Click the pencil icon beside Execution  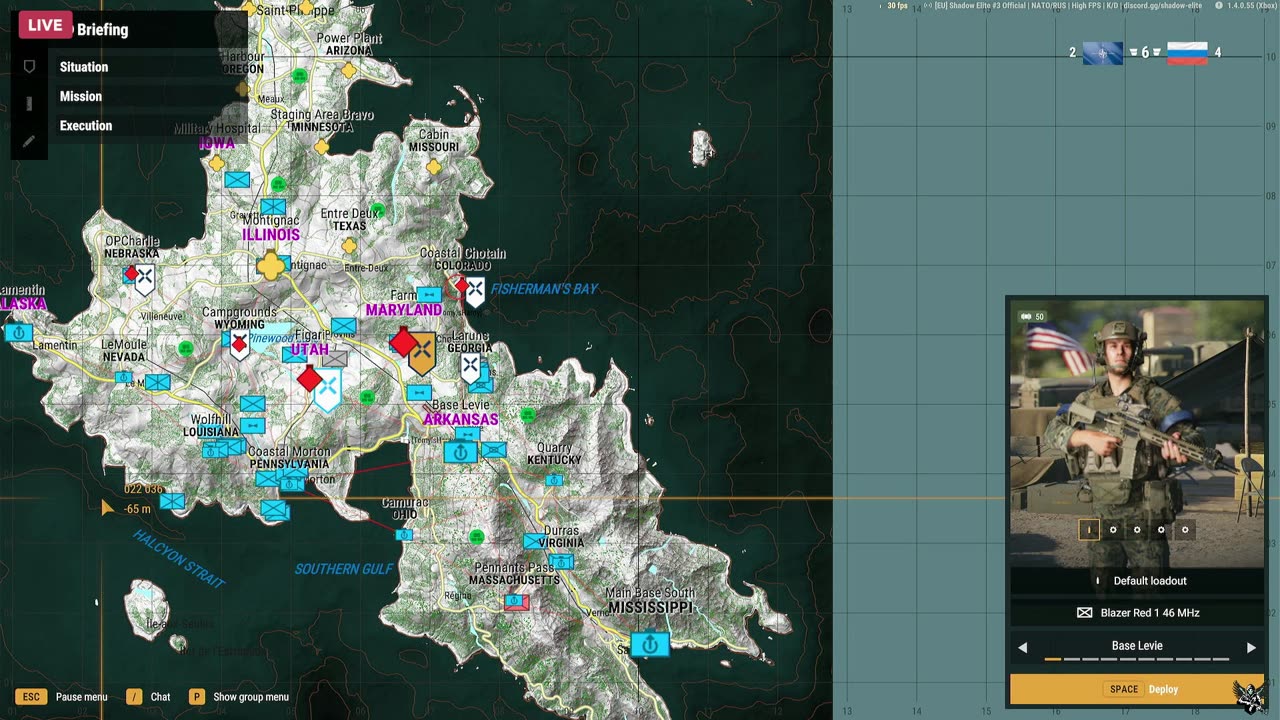[x=29, y=141]
